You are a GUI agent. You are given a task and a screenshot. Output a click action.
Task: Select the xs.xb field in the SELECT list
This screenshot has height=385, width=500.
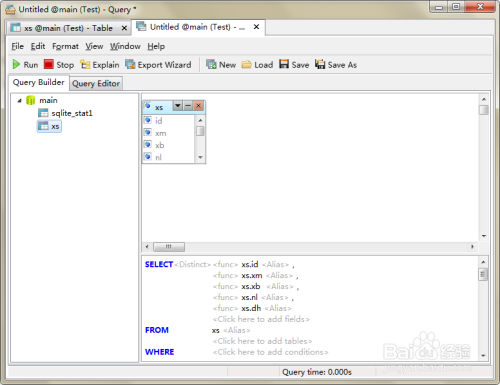(x=251, y=286)
